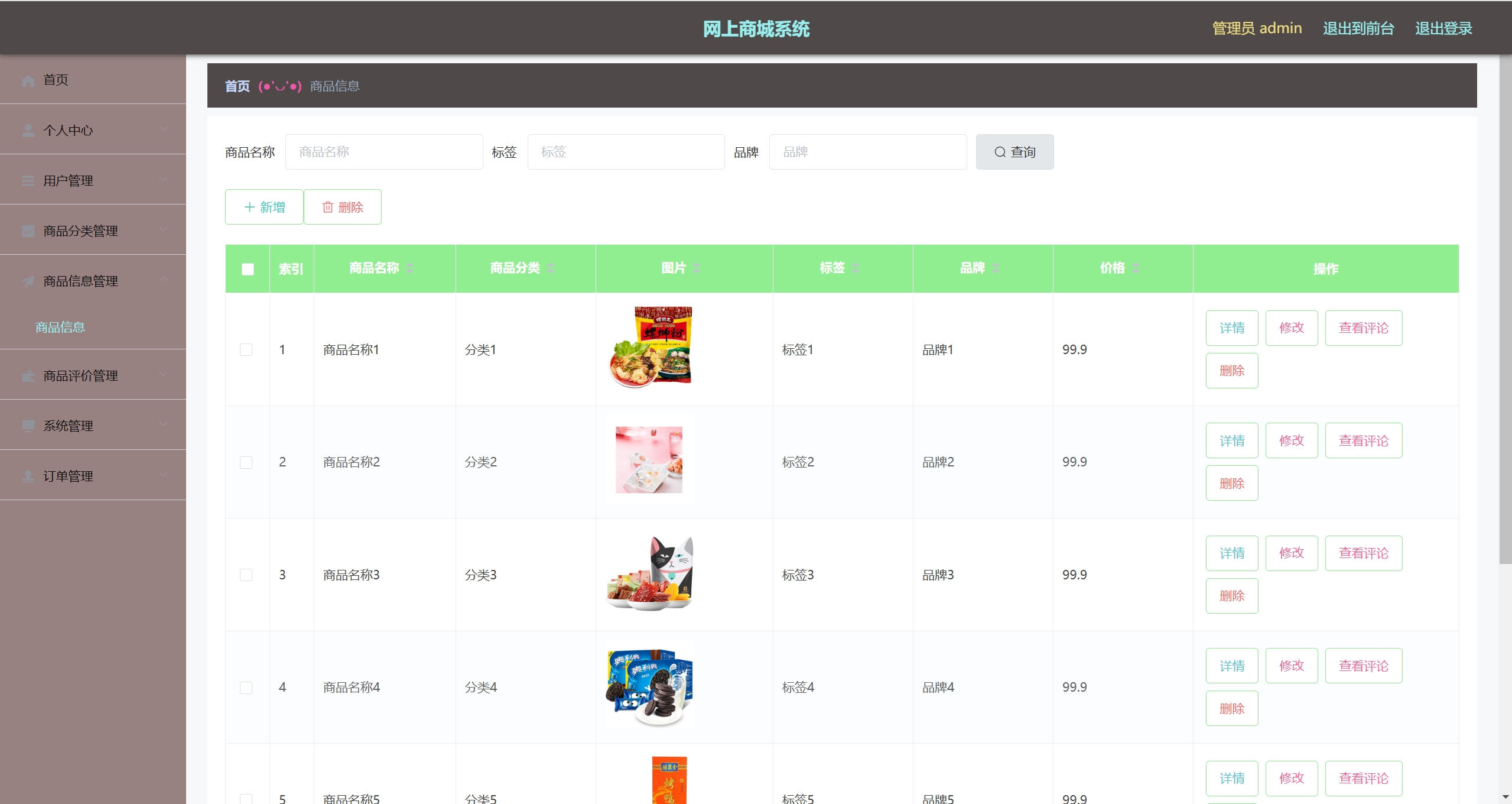Check the checkbox for row 商品名称3
Image resolution: width=1512 pixels, height=804 pixels.
pyautogui.click(x=246, y=575)
